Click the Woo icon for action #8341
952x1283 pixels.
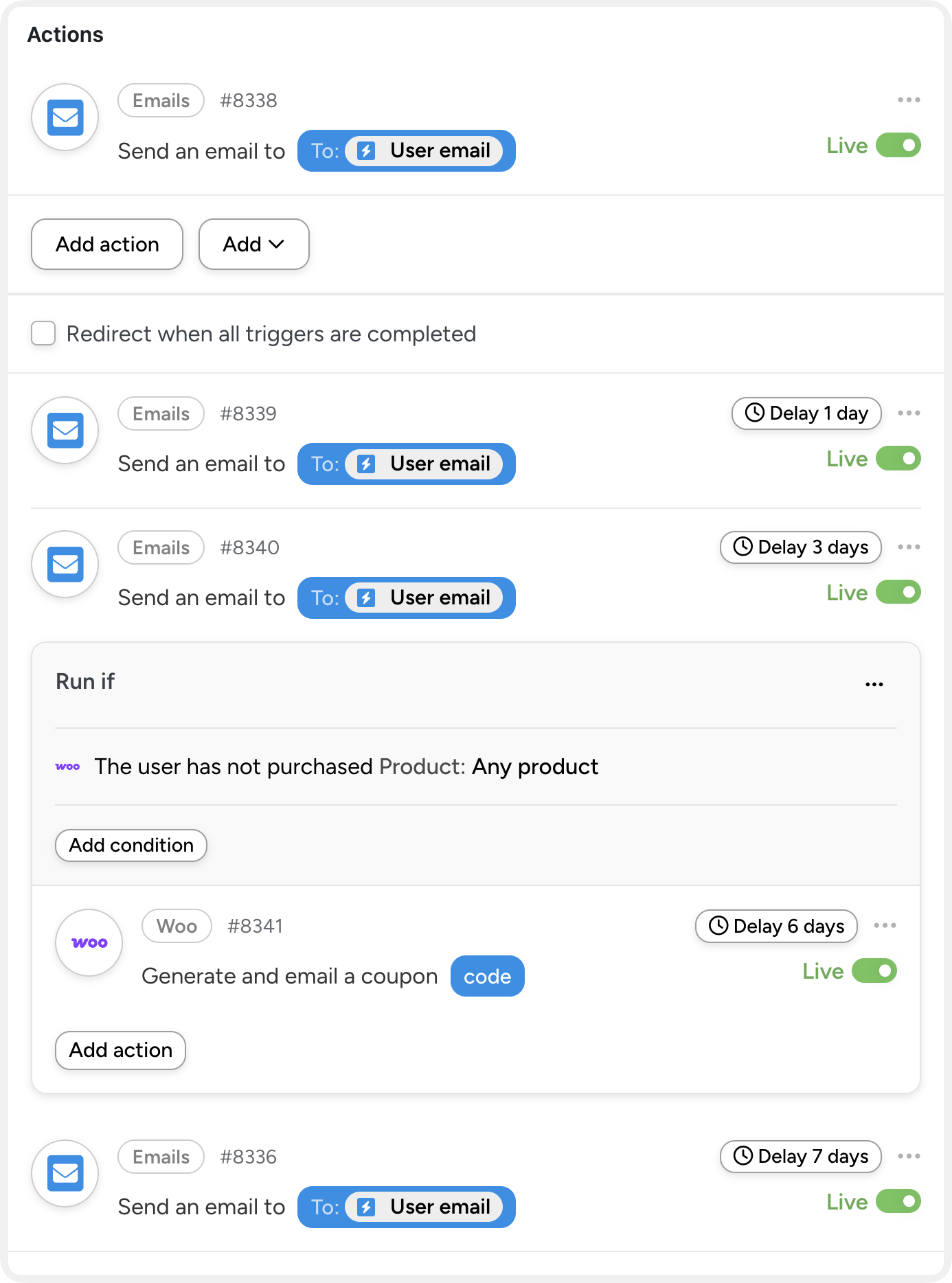pyautogui.click(x=89, y=943)
